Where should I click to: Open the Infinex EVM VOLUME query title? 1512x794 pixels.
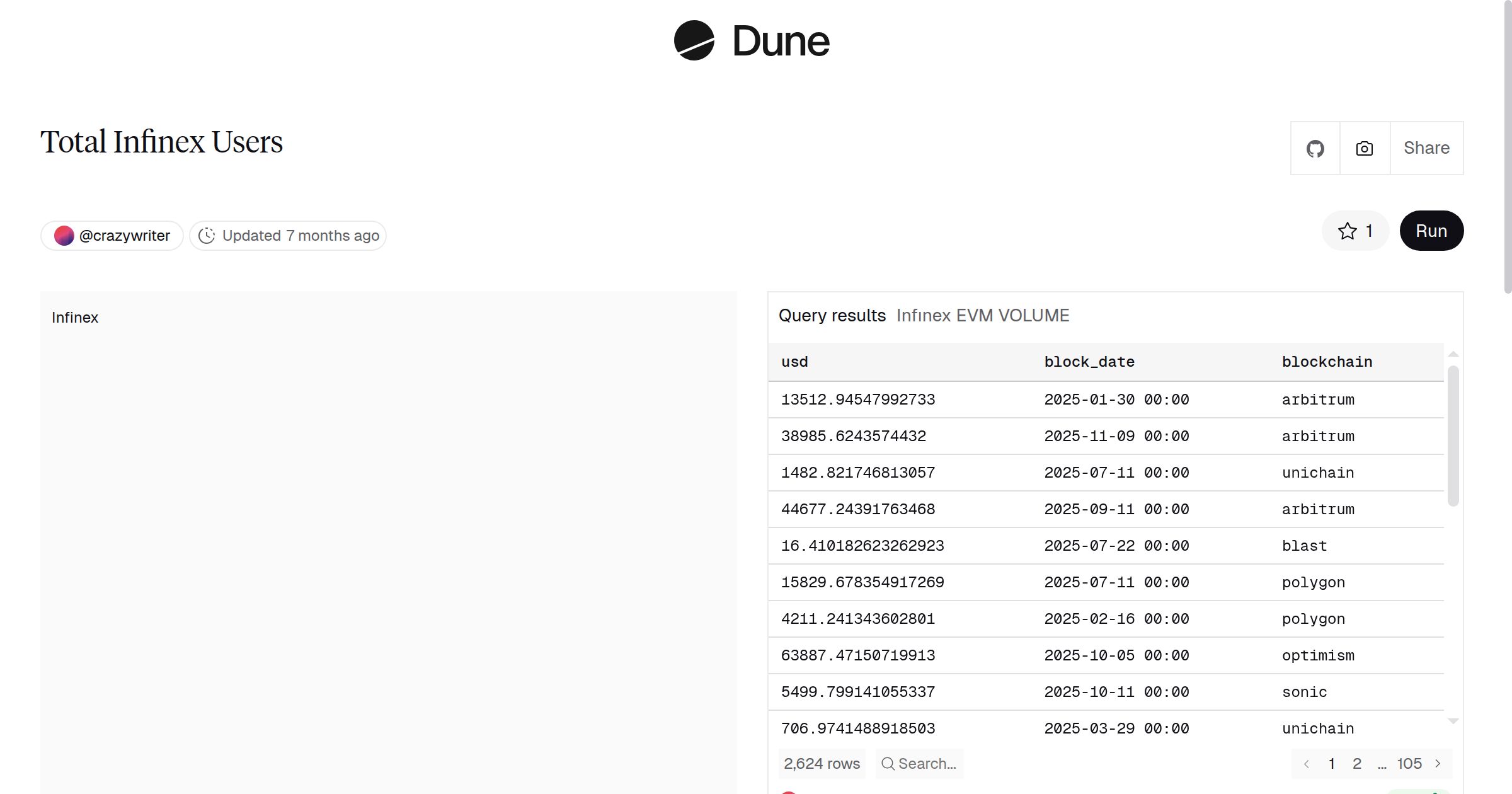(982, 315)
